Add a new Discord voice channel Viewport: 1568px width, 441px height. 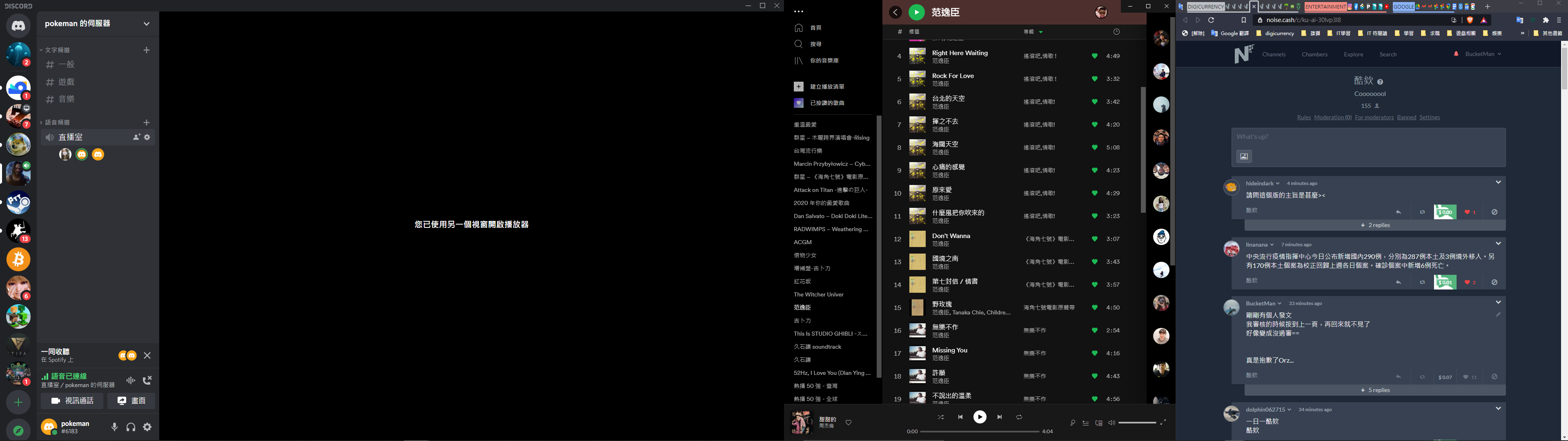coord(146,122)
